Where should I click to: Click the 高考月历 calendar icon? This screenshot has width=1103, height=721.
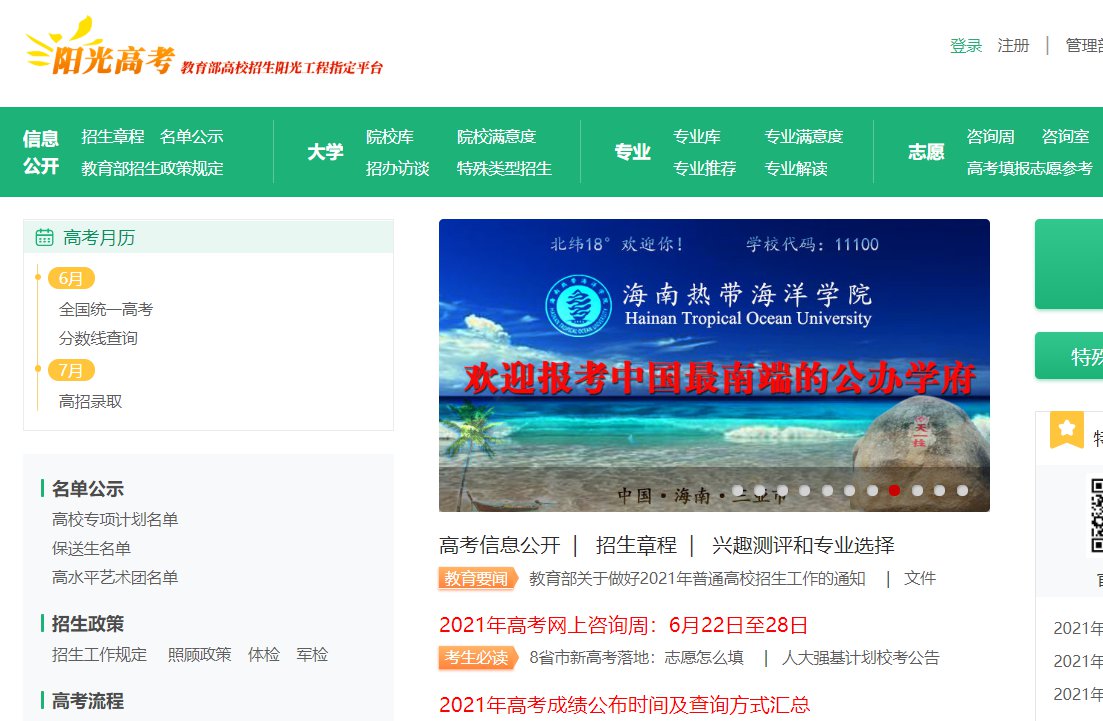[44, 238]
